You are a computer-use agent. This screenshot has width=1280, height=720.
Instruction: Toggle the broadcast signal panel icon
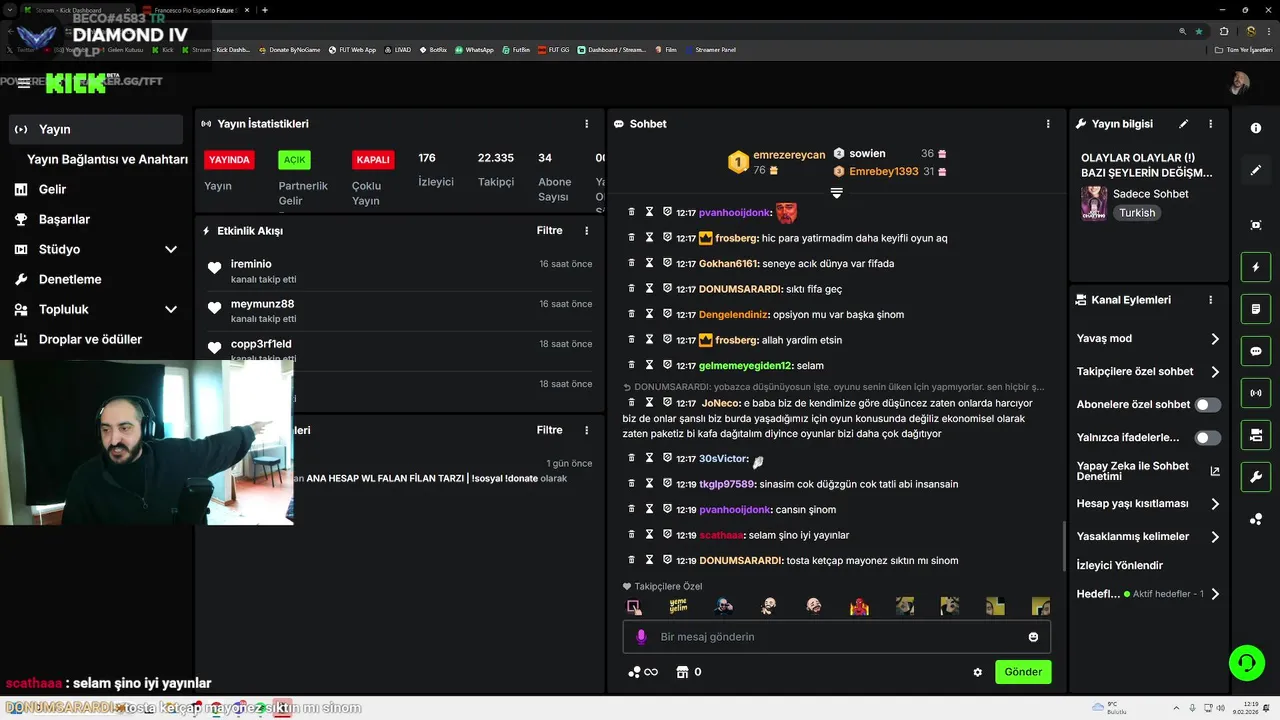1256,393
